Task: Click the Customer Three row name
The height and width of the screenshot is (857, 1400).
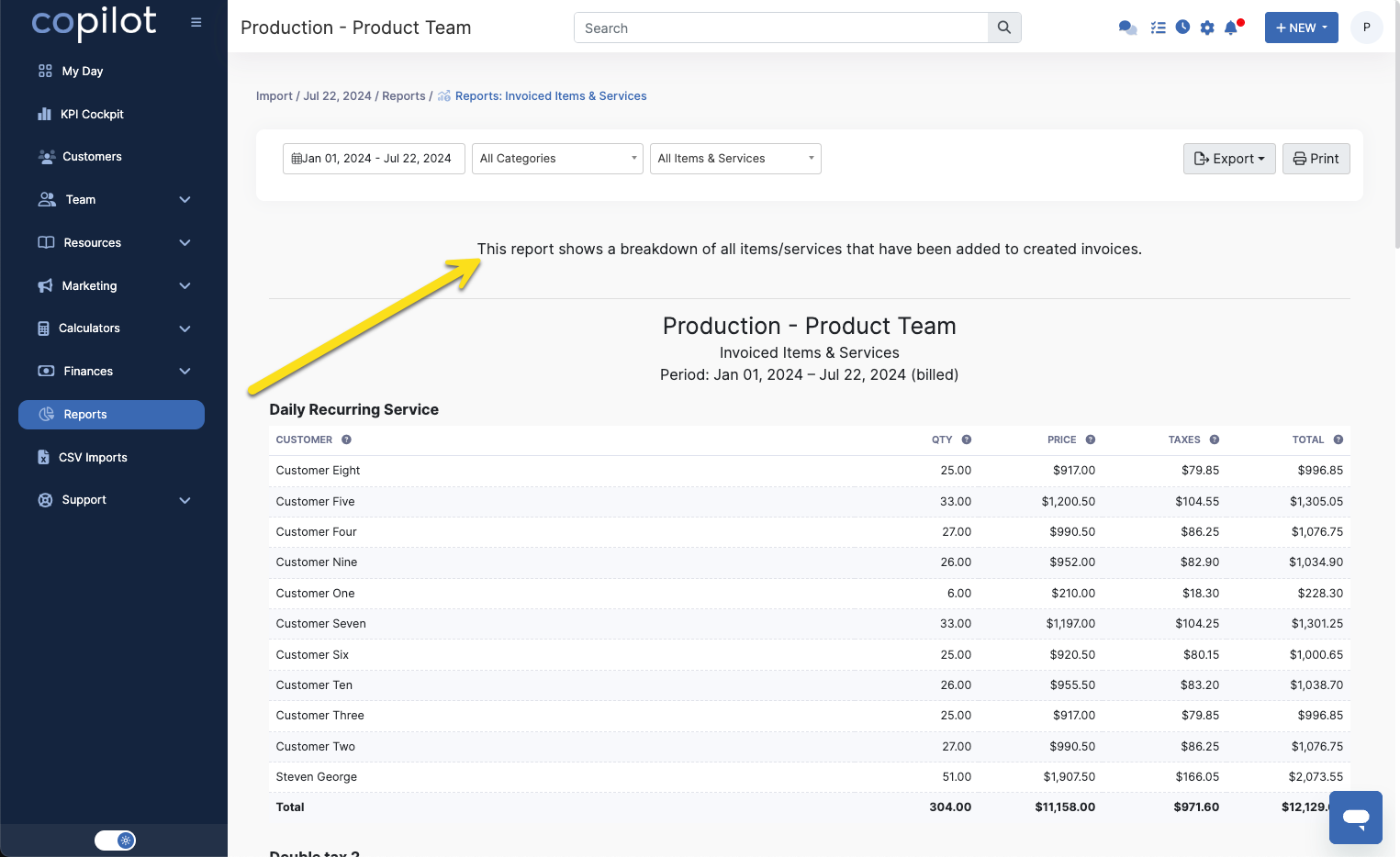Action: click(319, 716)
